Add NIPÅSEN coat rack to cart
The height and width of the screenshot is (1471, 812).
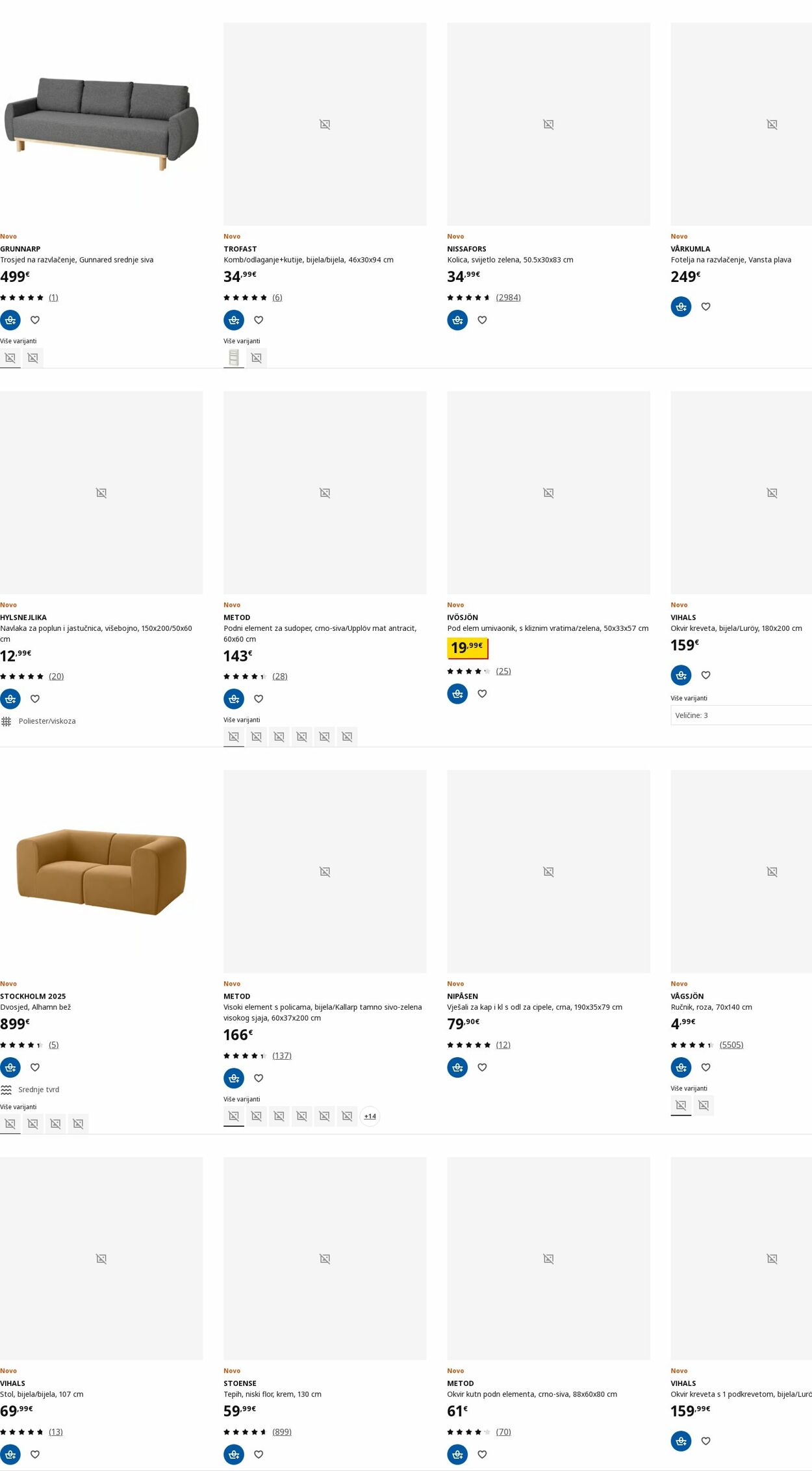pyautogui.click(x=457, y=1067)
